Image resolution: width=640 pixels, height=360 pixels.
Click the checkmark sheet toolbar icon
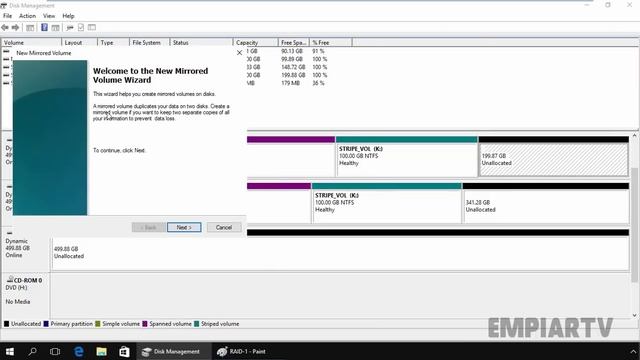(x=81, y=27)
